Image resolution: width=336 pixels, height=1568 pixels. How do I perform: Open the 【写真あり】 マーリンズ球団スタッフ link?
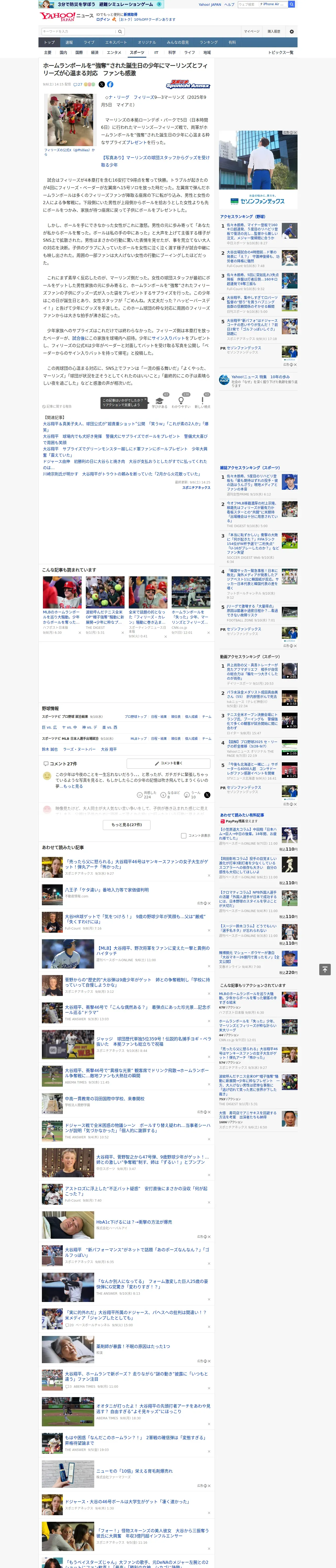click(x=155, y=161)
